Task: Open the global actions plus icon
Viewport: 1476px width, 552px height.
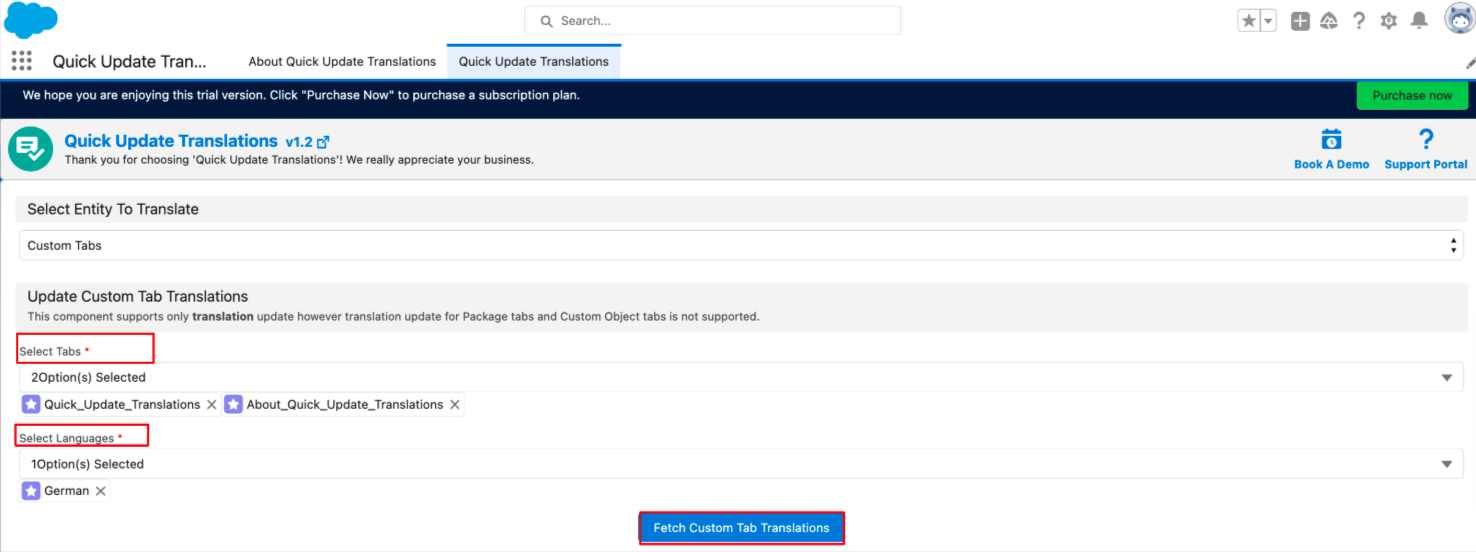Action: coord(1300,21)
